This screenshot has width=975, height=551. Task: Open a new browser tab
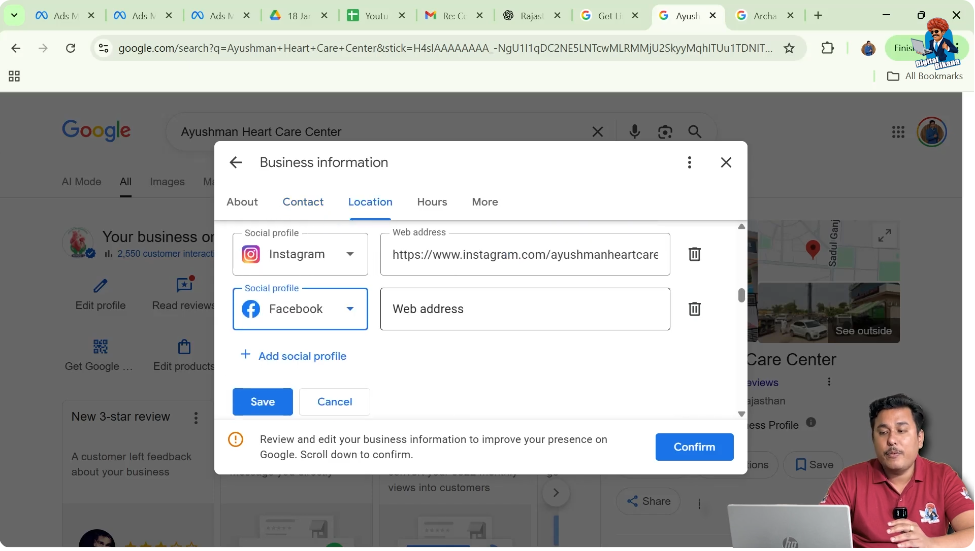[x=818, y=15]
